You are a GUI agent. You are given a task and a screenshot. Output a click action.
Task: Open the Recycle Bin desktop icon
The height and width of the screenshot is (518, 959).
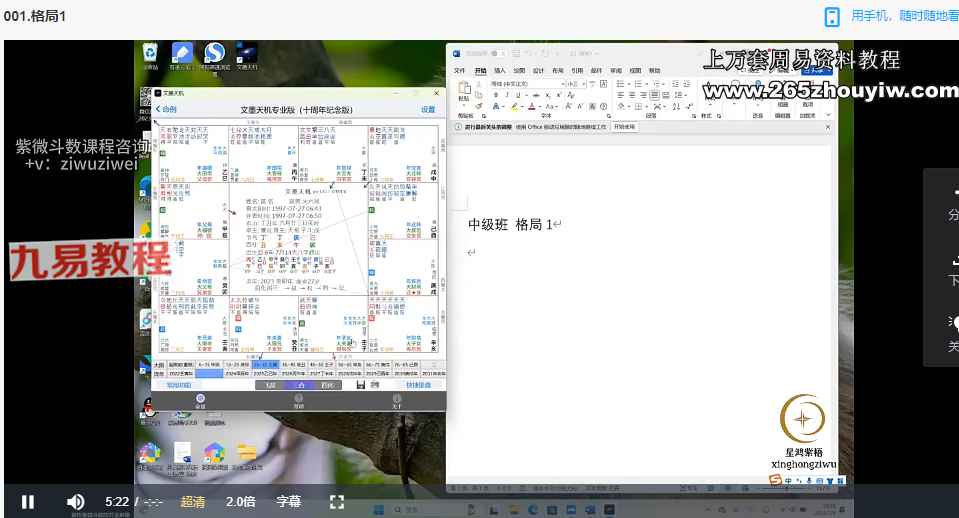(150, 54)
